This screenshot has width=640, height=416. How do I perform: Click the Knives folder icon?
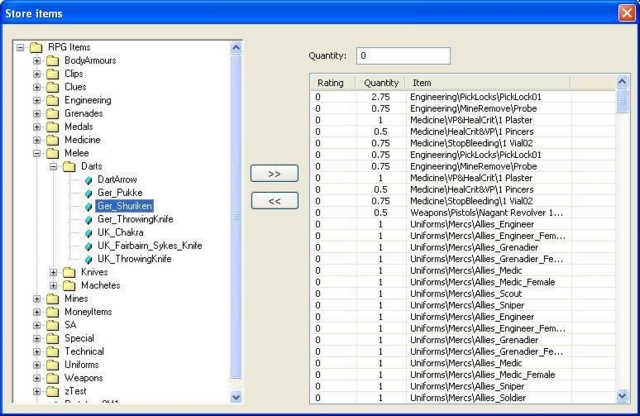pyautogui.click(x=69, y=272)
